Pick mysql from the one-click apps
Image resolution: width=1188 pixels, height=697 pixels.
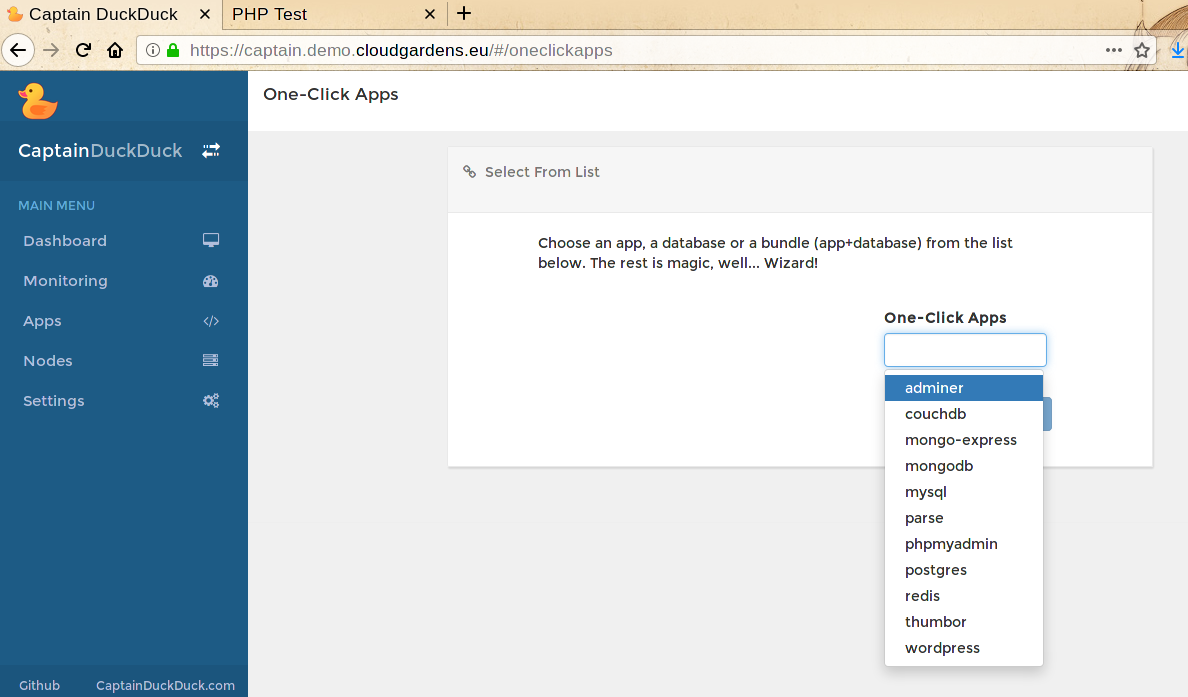(964, 492)
